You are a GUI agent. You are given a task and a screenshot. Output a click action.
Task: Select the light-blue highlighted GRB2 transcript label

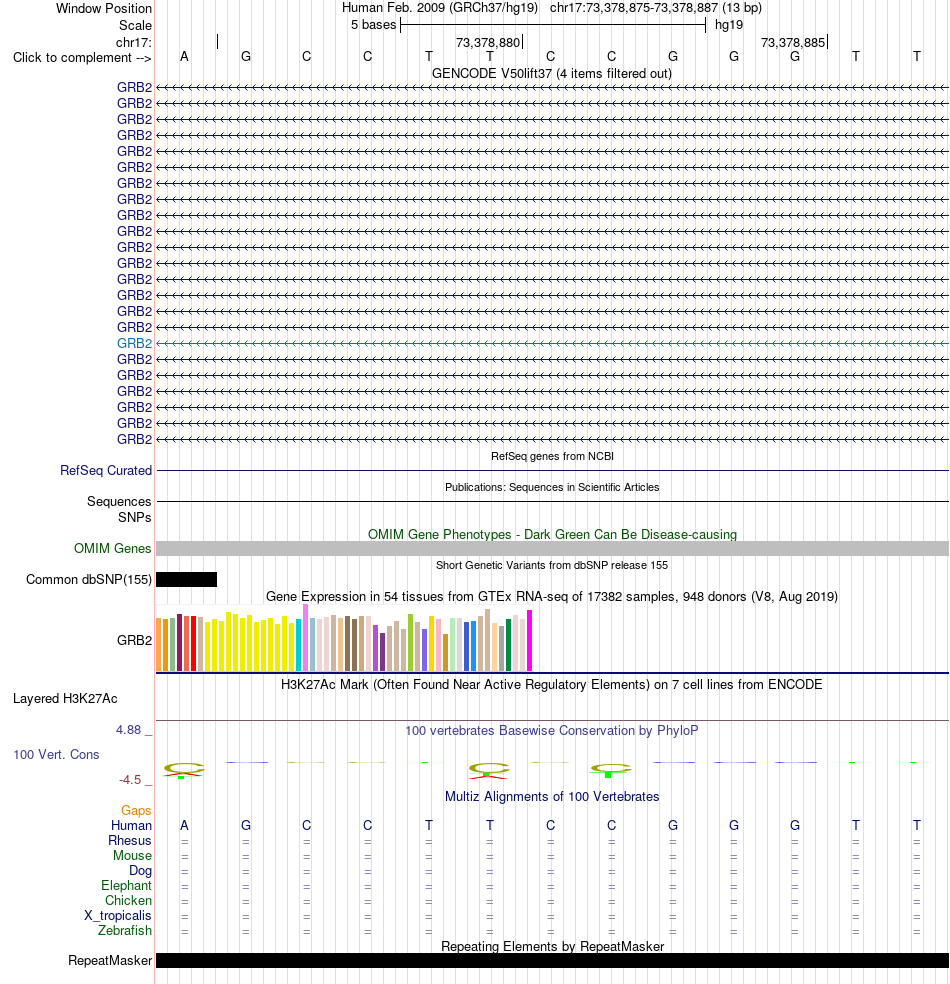tap(134, 343)
